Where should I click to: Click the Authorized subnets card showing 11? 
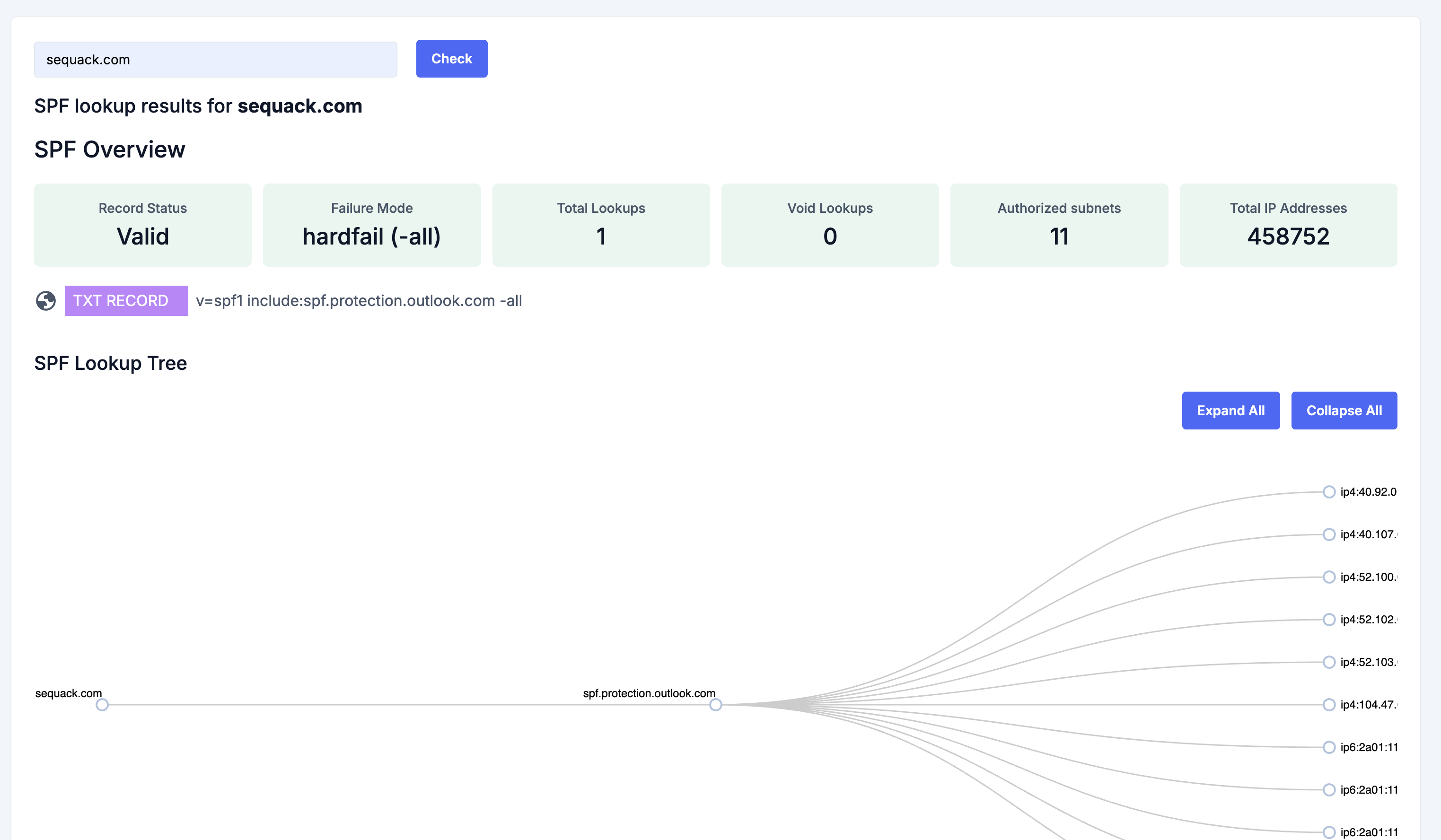coord(1059,225)
